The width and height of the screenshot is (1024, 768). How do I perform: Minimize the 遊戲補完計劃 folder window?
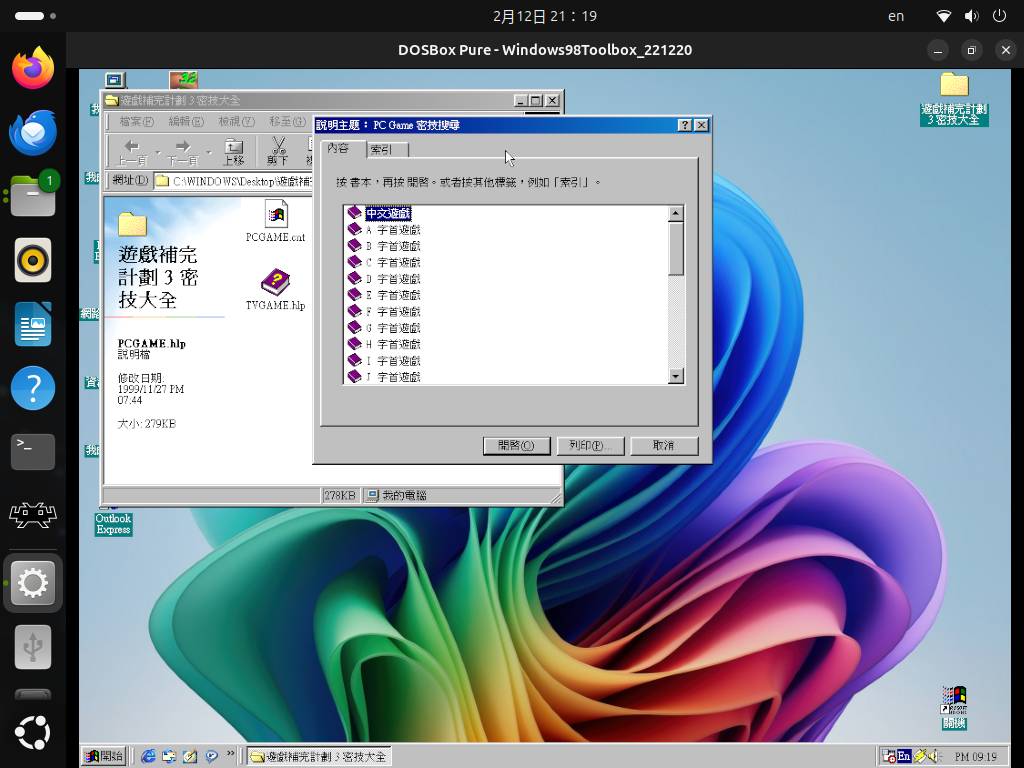pyautogui.click(x=520, y=101)
